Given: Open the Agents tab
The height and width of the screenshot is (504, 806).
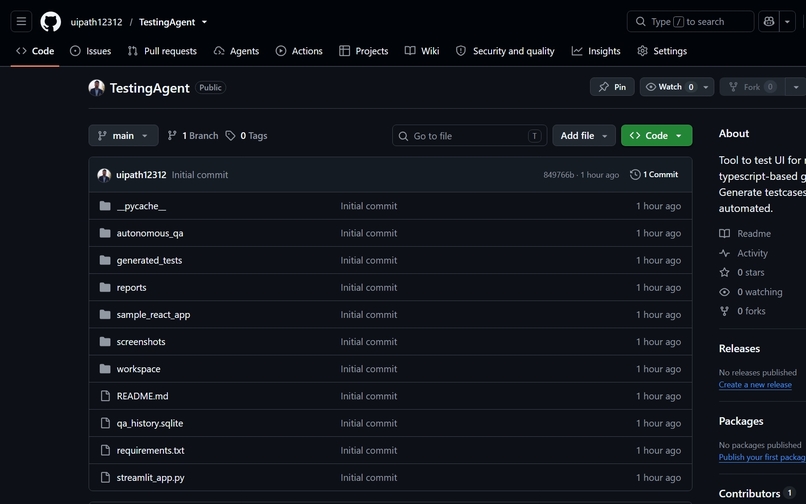Looking at the screenshot, I should coord(236,51).
